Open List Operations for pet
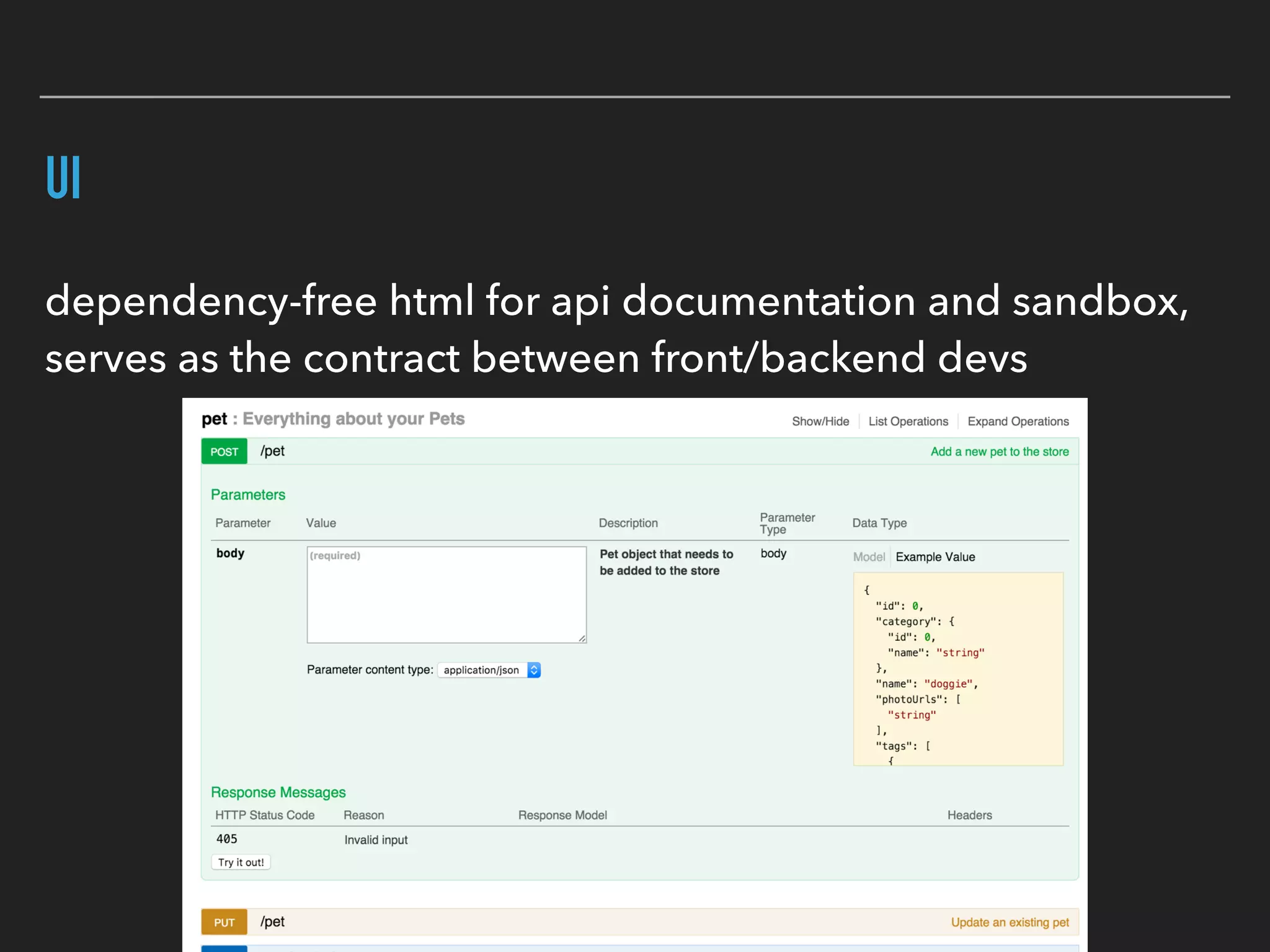The height and width of the screenshot is (952, 1270). click(x=908, y=421)
